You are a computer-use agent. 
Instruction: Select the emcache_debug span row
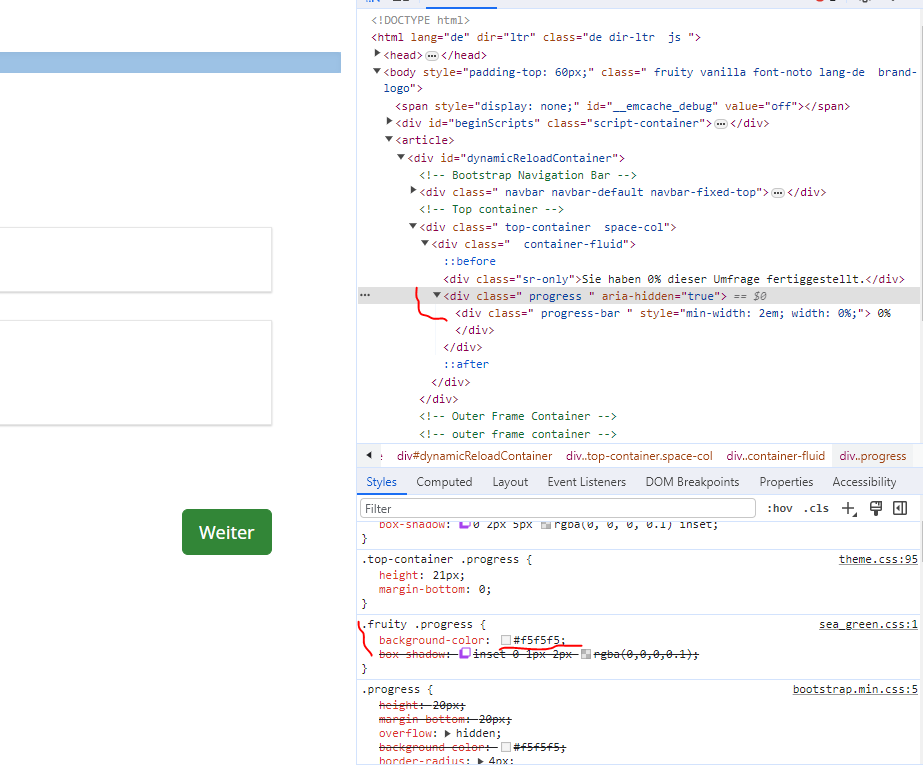tap(623, 107)
